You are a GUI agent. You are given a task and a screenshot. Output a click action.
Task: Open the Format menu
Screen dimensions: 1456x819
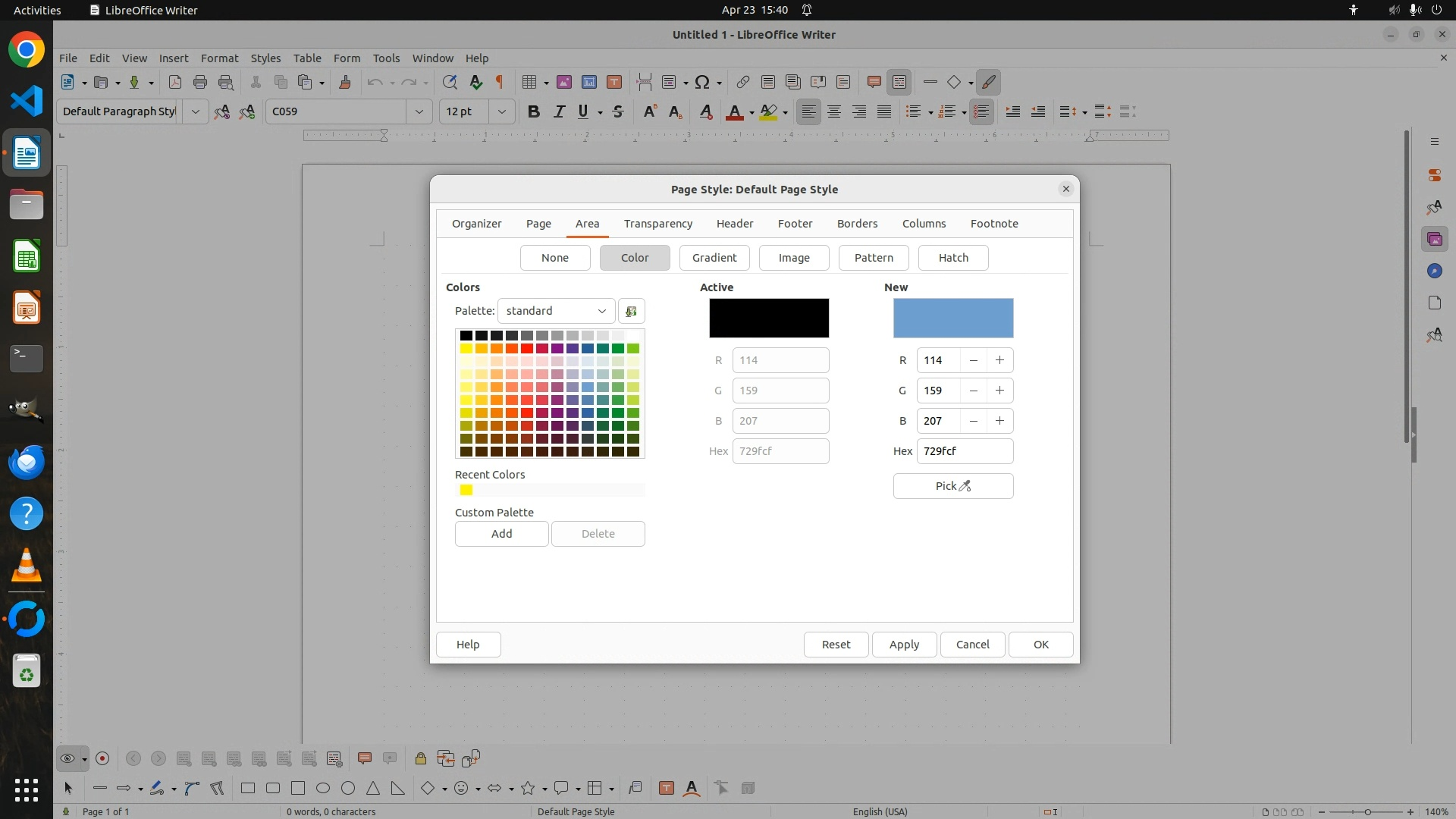tap(219, 58)
